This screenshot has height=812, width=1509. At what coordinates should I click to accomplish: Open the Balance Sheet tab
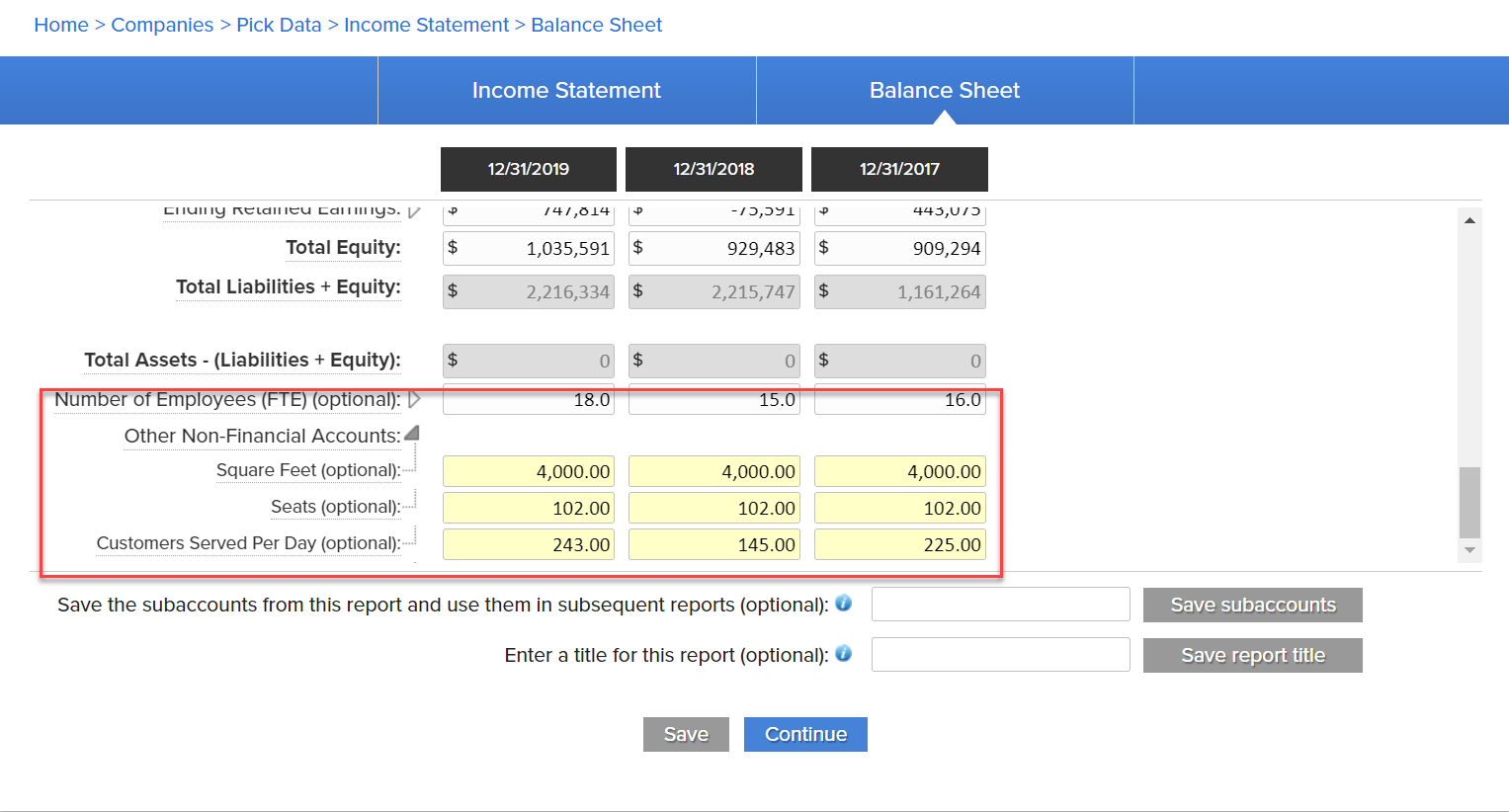pos(945,90)
